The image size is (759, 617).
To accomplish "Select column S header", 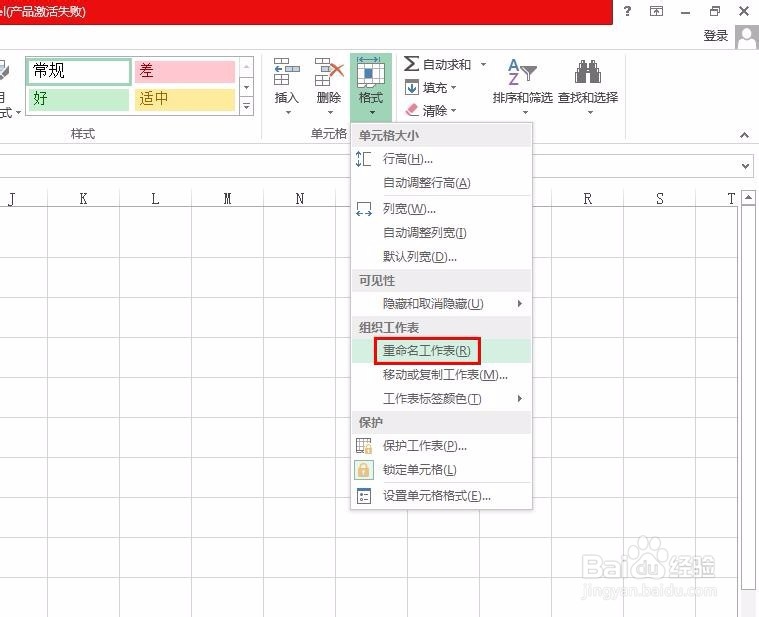I will (660, 198).
